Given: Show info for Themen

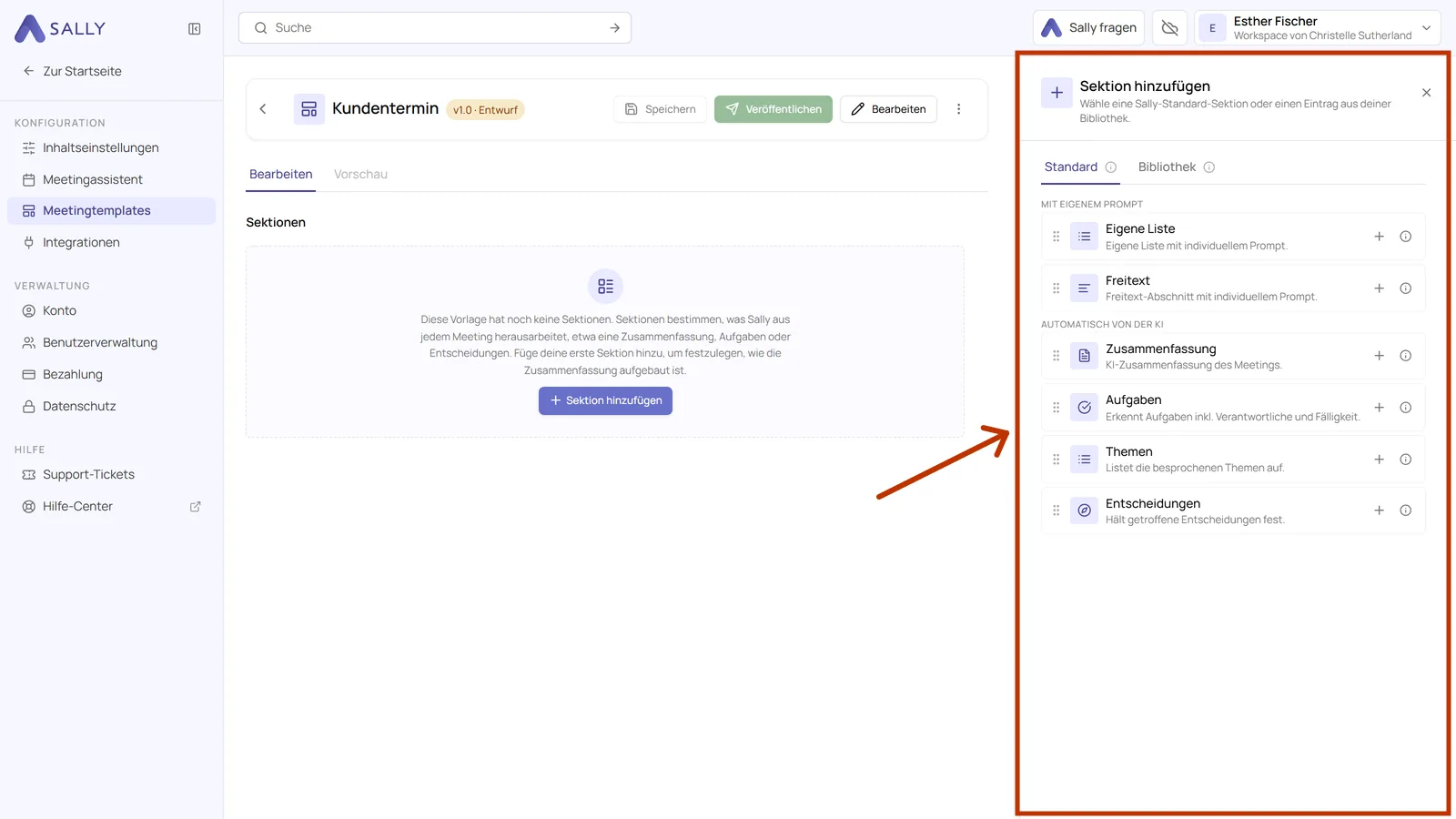Looking at the screenshot, I should click(x=1406, y=460).
